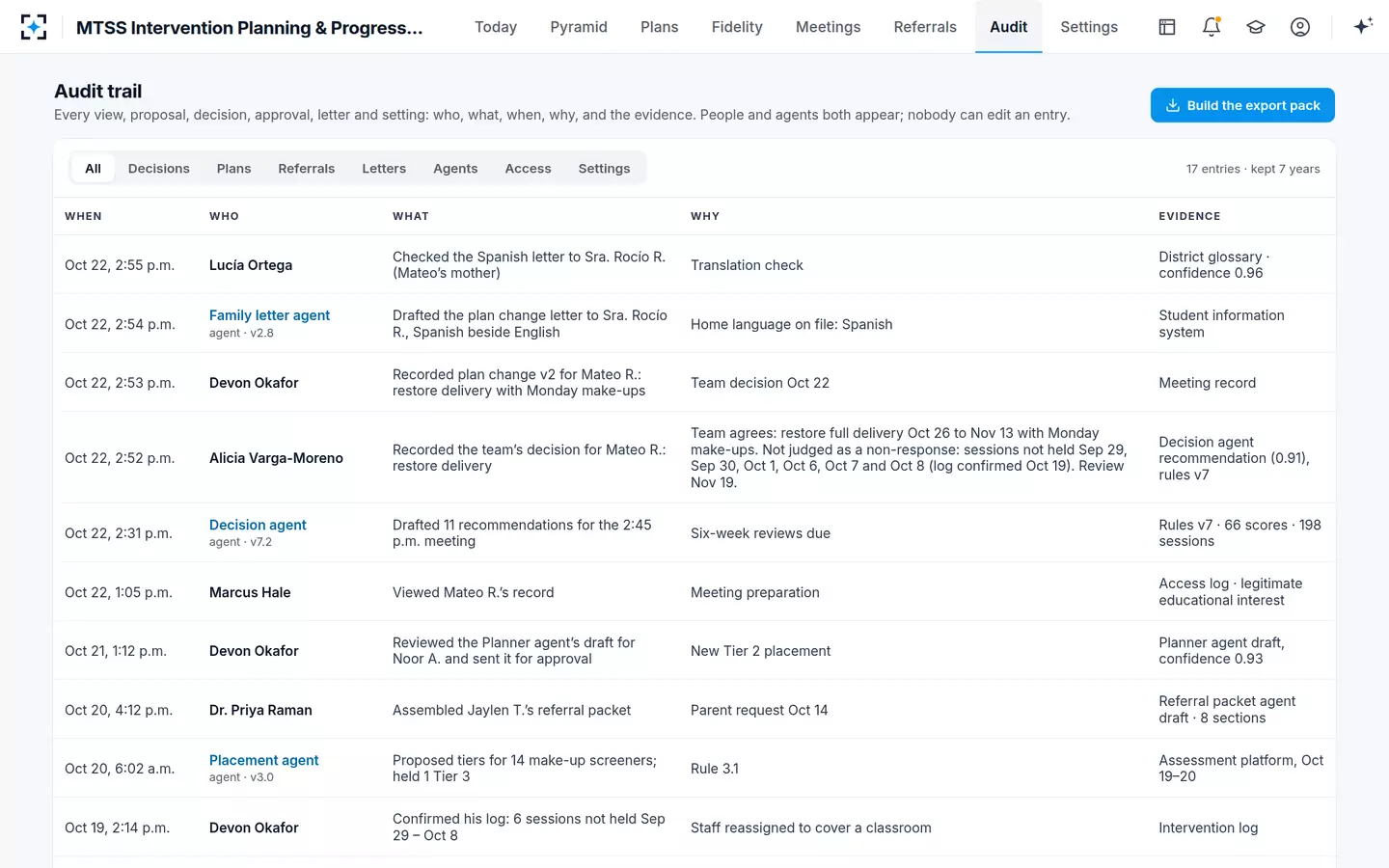Screen dimensions: 1389x868
Task: Open the Decision agent link
Action: point(258,525)
